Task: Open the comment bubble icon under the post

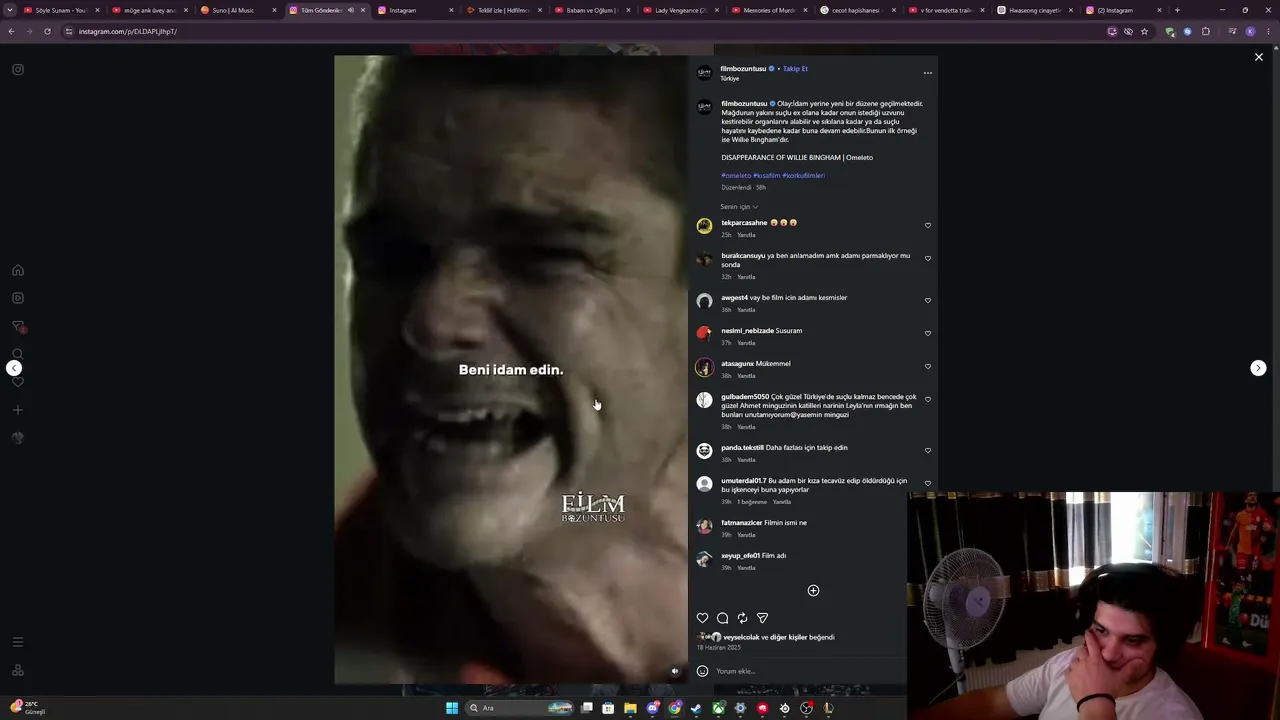Action: [722, 618]
